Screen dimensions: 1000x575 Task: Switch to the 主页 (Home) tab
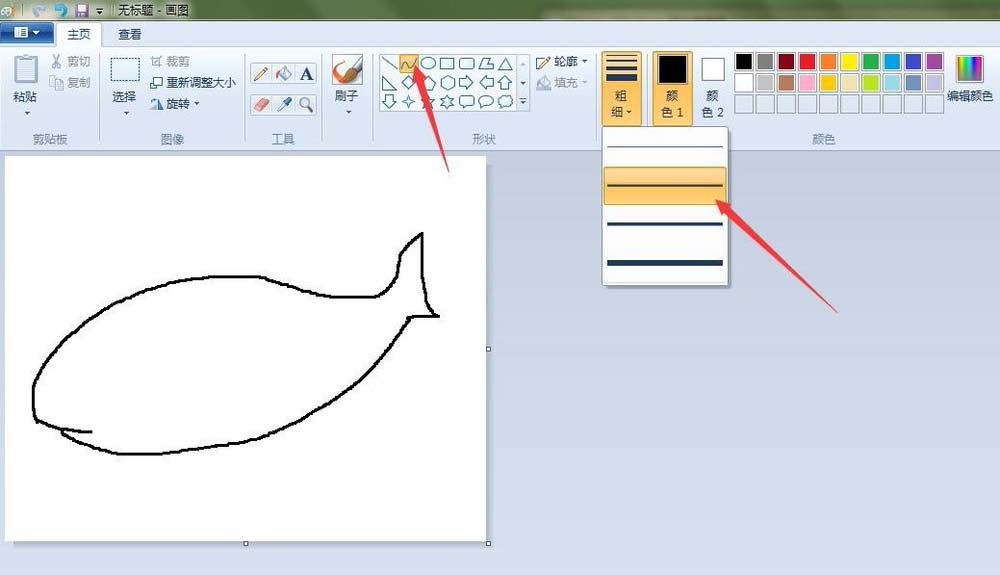point(79,34)
